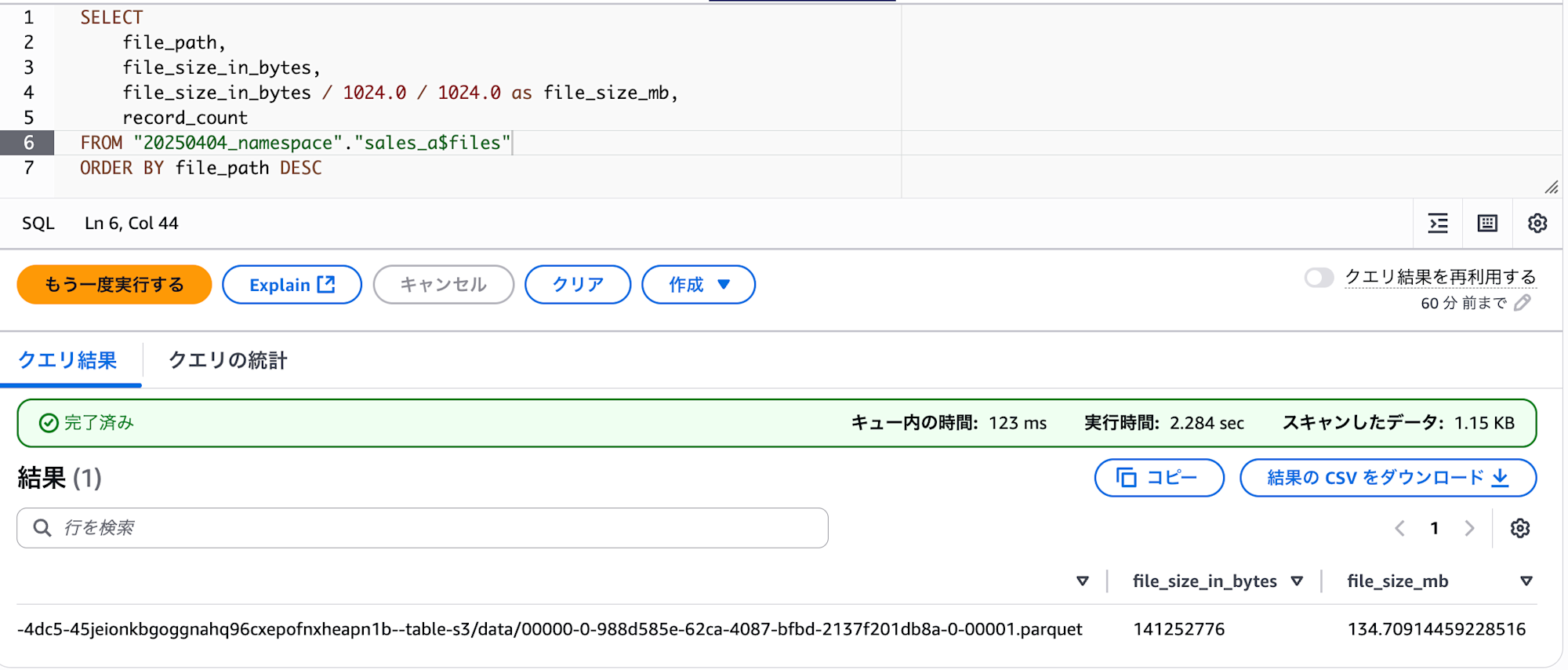Click the もう一度実行する run button

(x=114, y=285)
